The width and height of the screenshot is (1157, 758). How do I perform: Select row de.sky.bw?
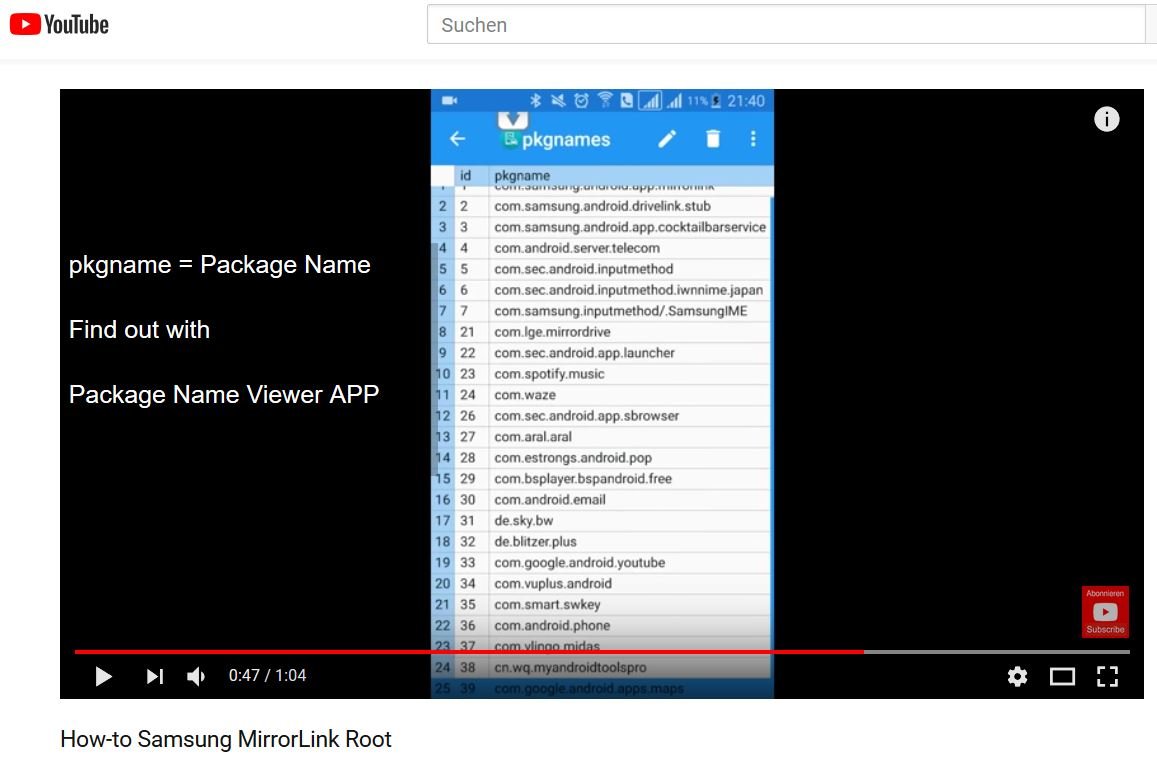coord(602,521)
